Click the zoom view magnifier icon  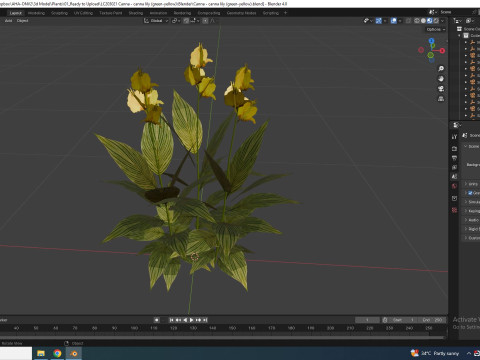tap(441, 69)
